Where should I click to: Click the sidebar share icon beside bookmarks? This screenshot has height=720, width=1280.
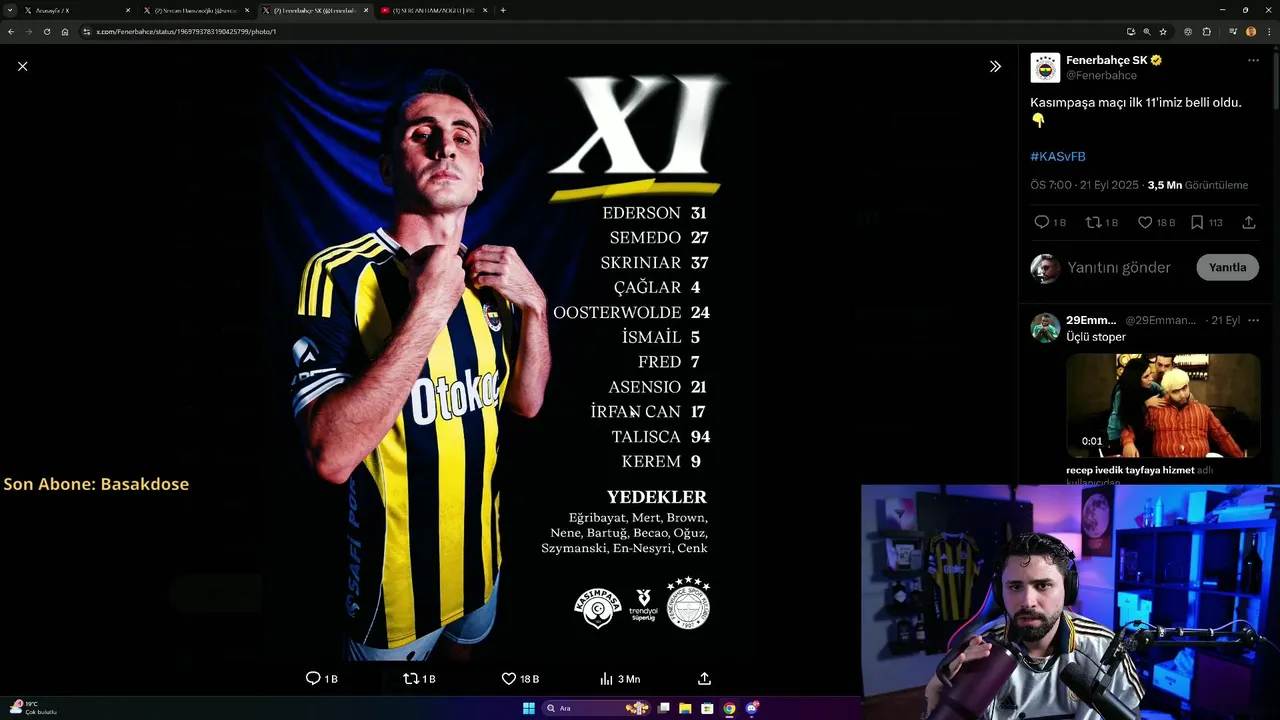[1249, 222]
